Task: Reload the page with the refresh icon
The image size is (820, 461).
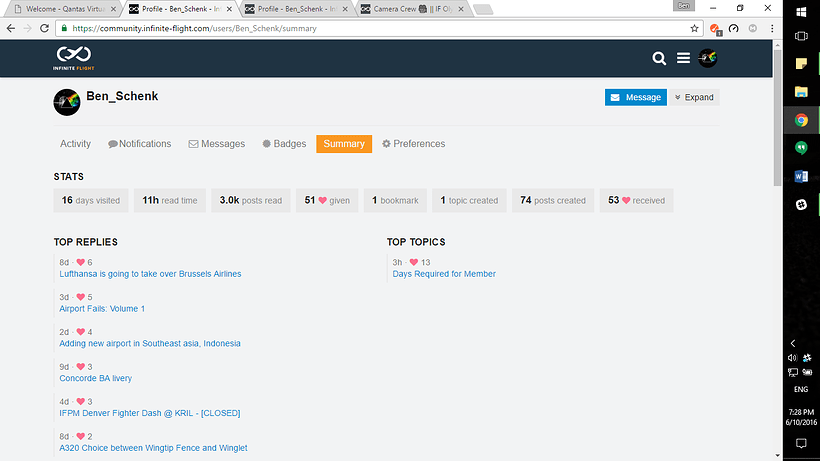Action: point(44,28)
